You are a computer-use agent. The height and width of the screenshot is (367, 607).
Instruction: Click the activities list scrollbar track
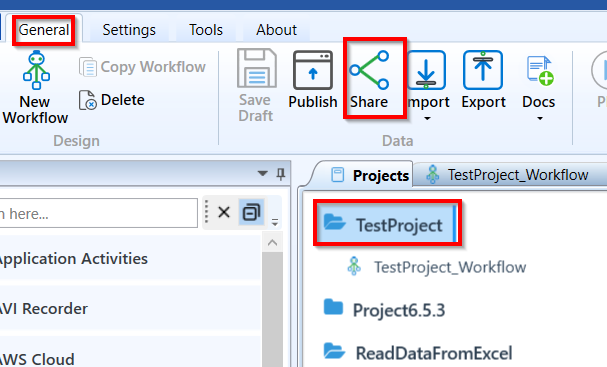click(x=273, y=310)
